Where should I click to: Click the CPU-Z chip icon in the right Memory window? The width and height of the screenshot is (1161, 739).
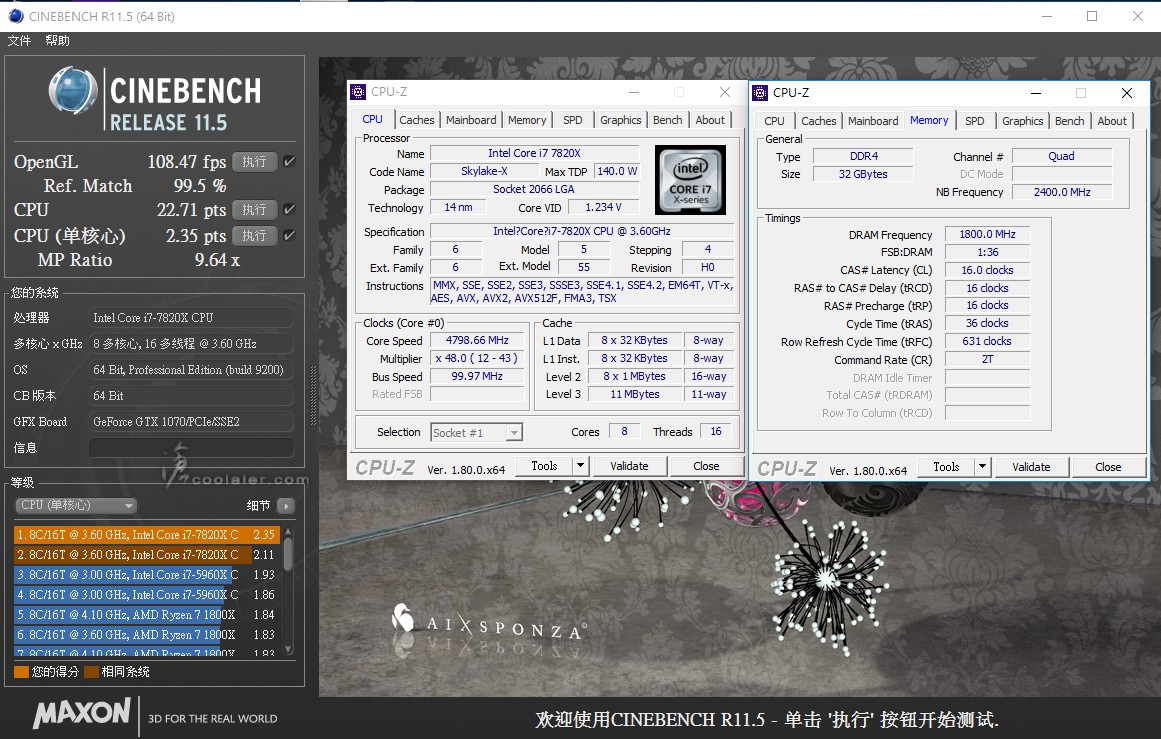760,93
